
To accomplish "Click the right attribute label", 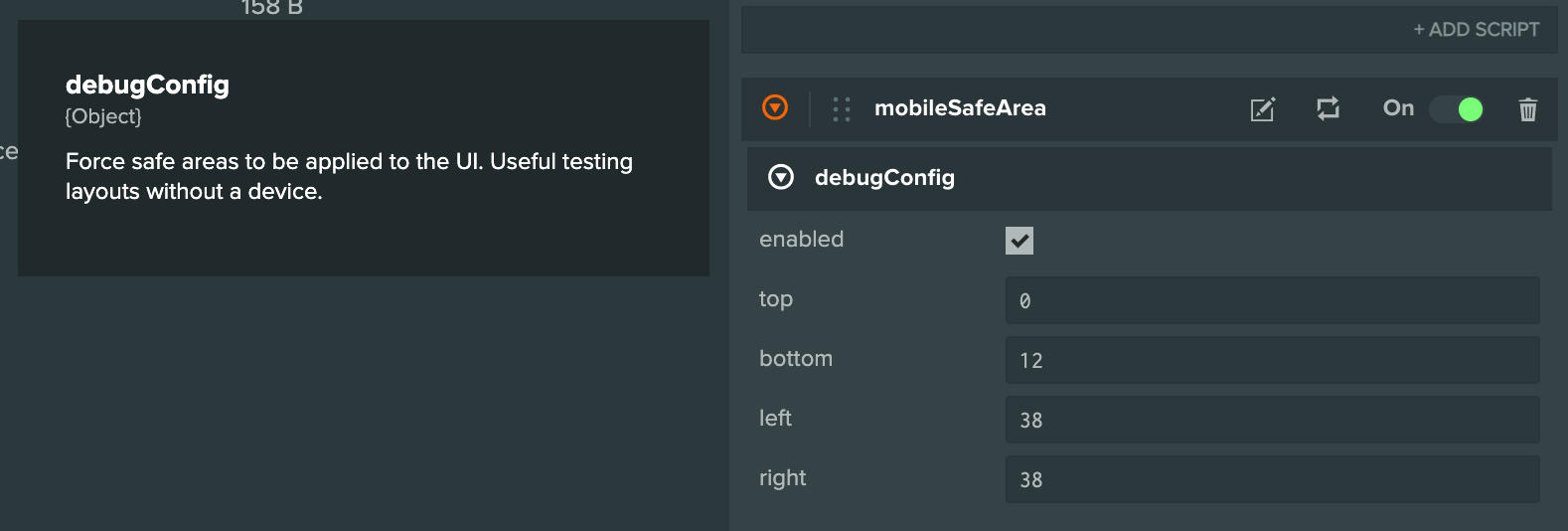I will [782, 478].
